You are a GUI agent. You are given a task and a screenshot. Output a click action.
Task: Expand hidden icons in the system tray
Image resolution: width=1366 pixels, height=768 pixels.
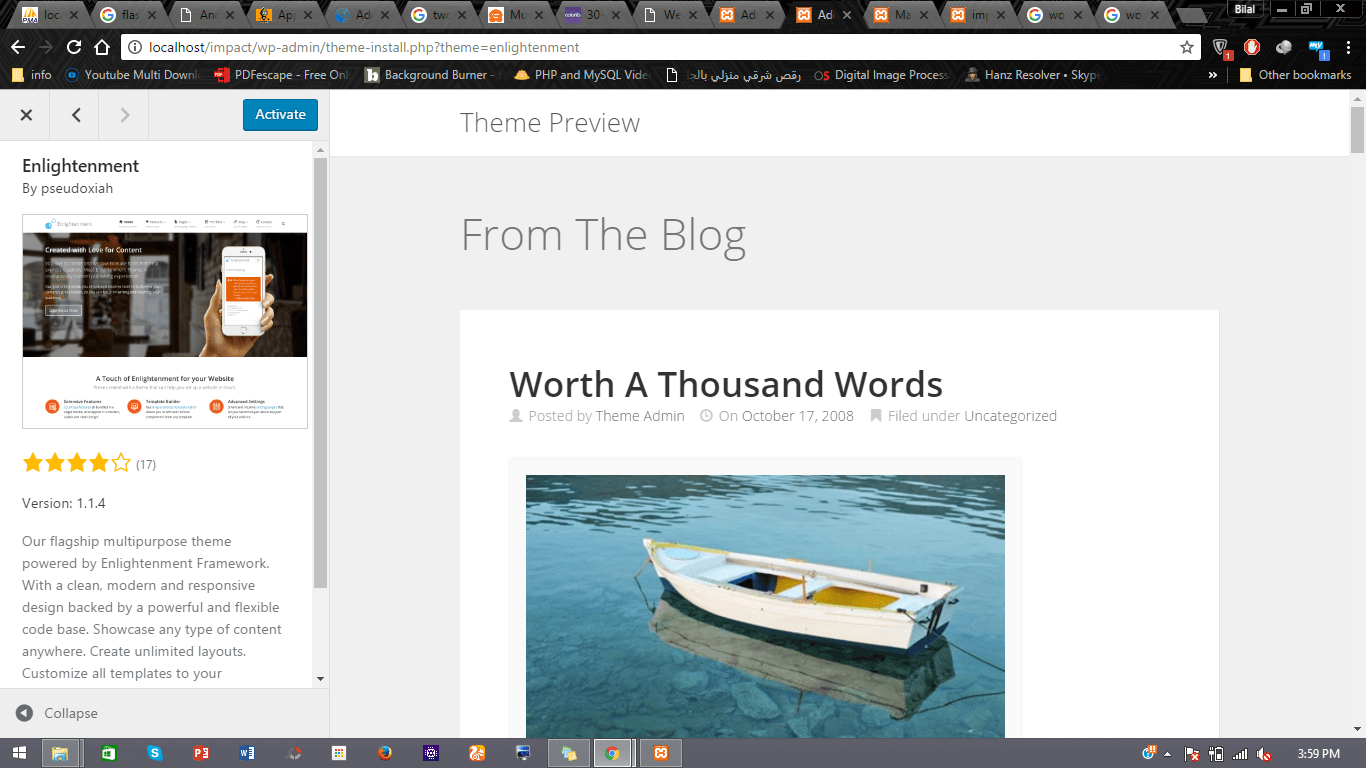pos(1166,754)
